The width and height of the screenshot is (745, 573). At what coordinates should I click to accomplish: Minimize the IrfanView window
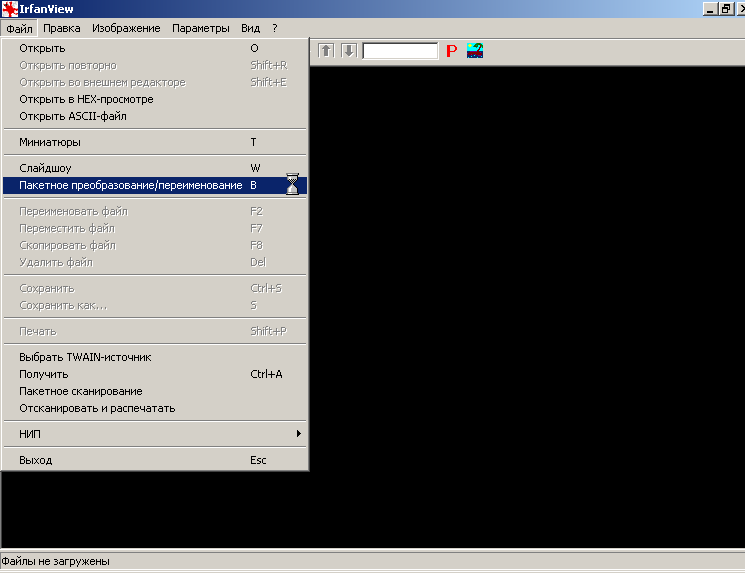point(710,9)
